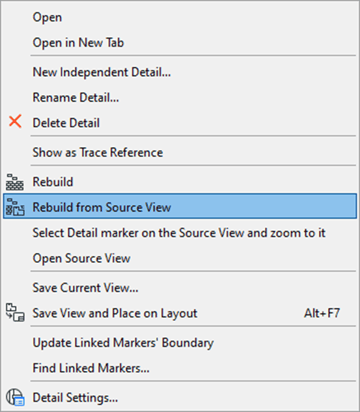Viewport: 360px width, 412px height.
Task: Click the Rebuild from Source View icon
Action: [15, 207]
